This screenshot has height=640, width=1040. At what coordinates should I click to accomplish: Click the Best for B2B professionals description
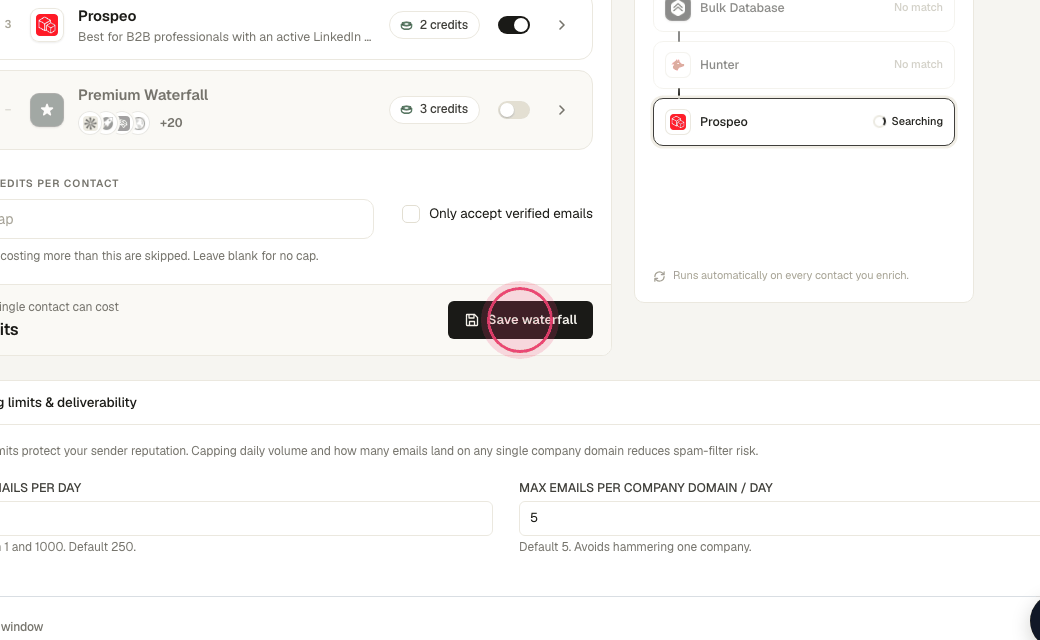click(x=225, y=36)
